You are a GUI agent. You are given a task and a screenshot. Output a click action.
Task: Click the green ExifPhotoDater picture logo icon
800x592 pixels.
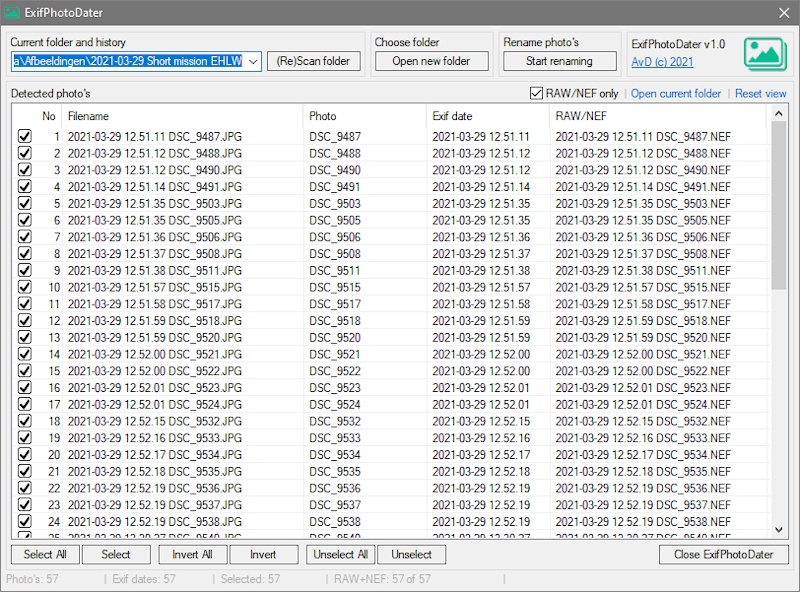764,54
